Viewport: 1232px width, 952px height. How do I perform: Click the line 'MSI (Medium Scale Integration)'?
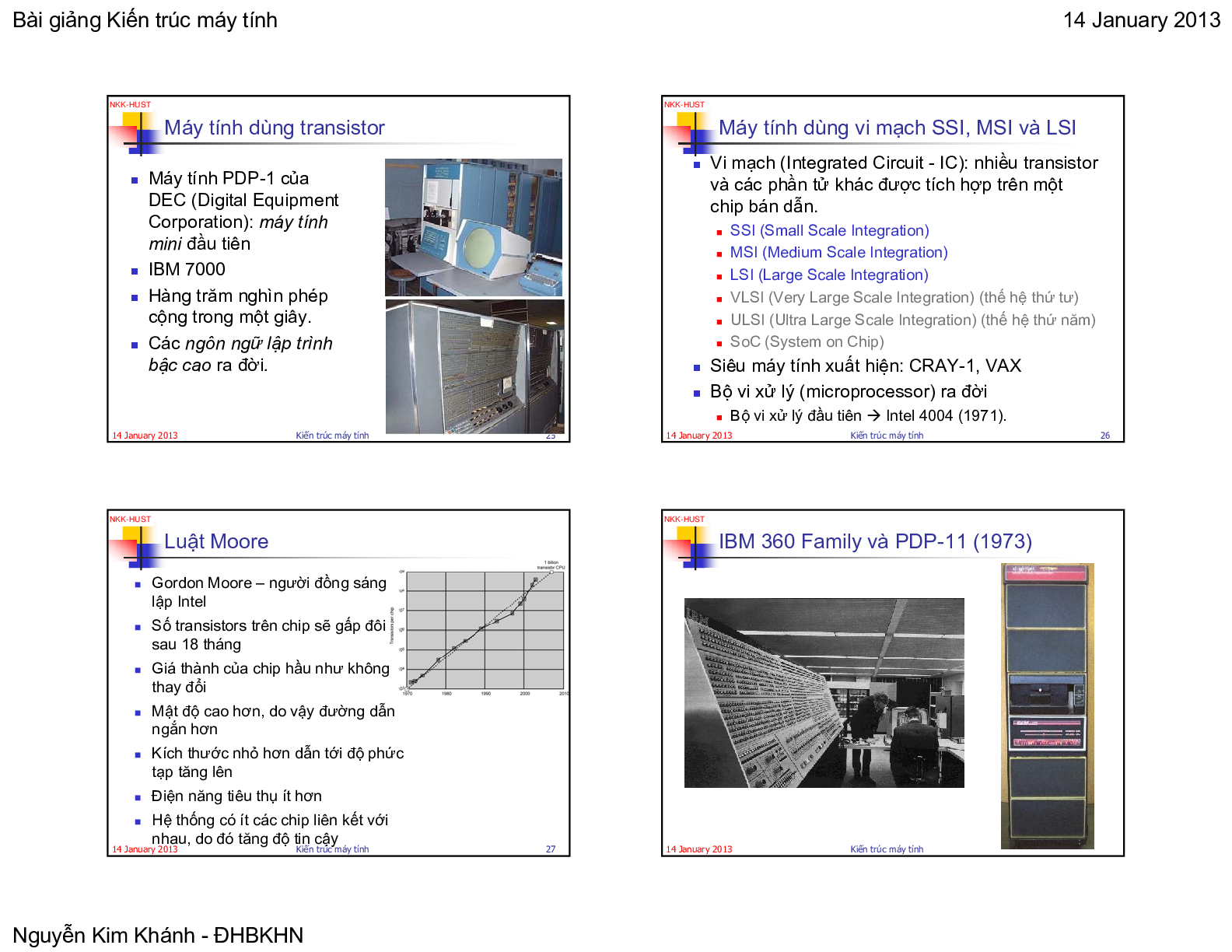tap(838, 252)
